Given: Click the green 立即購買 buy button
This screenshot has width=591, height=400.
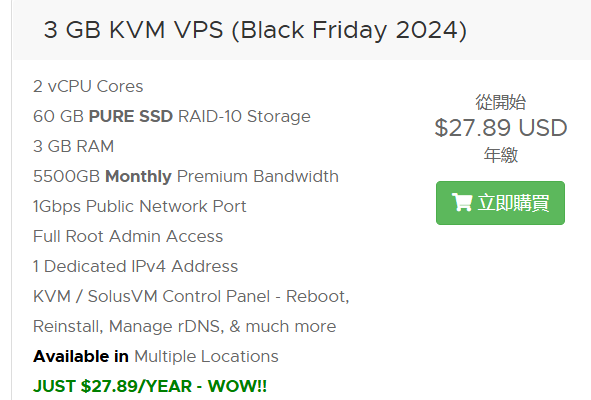Looking at the screenshot, I should coord(500,203).
